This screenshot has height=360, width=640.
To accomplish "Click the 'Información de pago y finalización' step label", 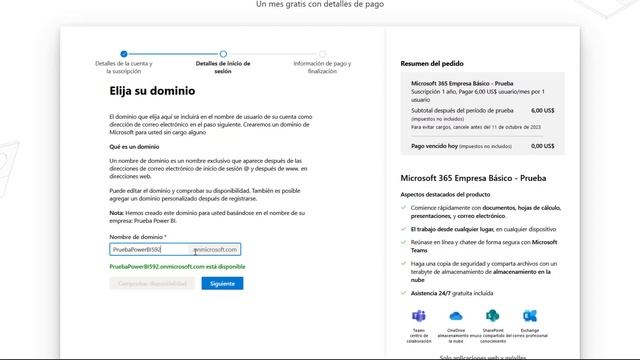I will click(322, 67).
